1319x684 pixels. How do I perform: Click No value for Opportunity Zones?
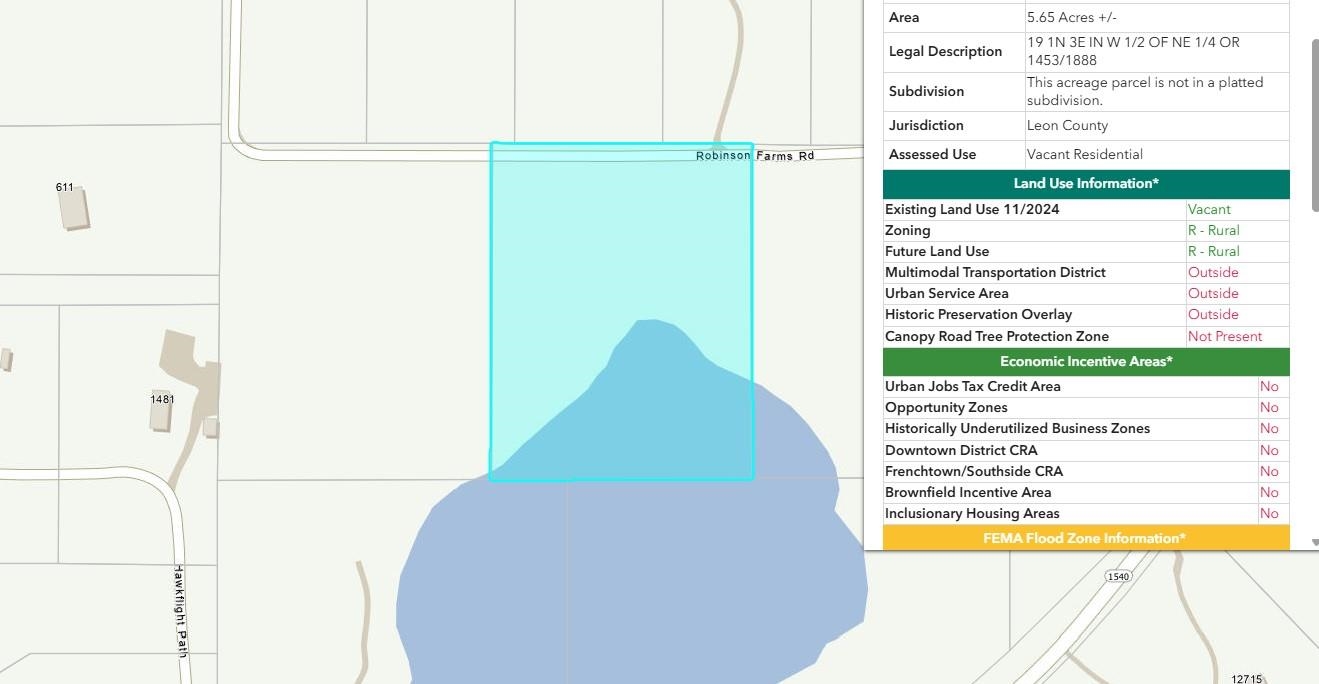(x=1268, y=408)
